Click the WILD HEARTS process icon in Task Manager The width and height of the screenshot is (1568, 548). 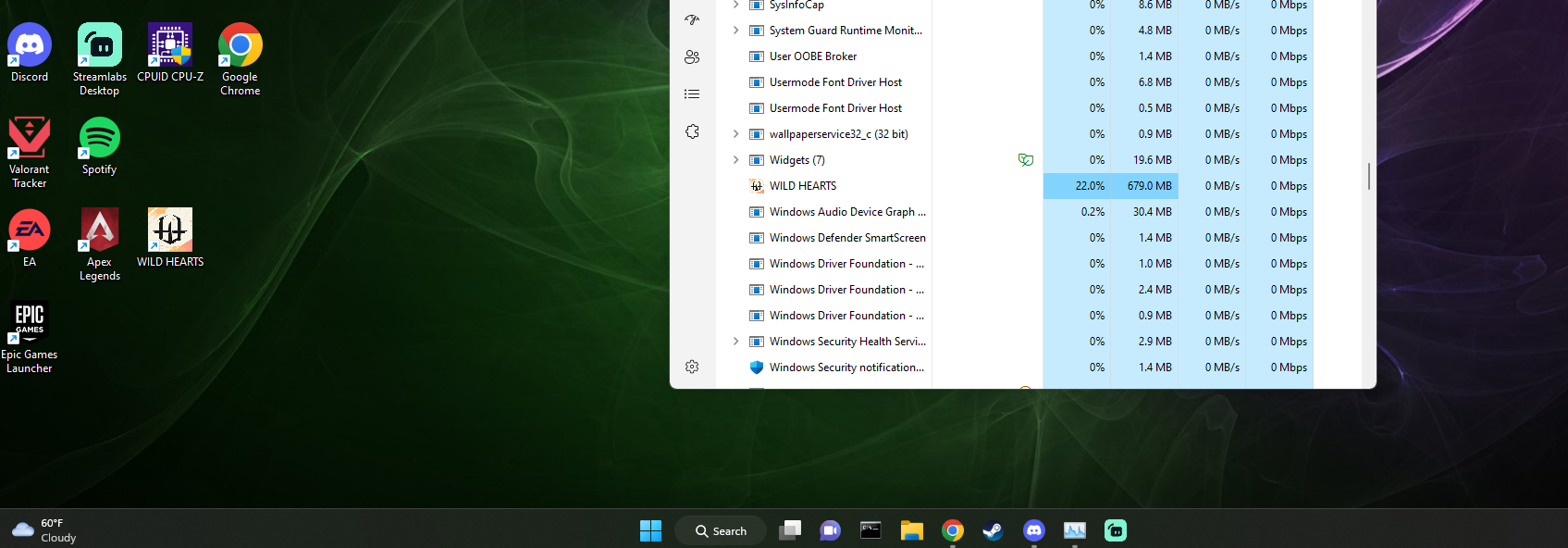coord(756,186)
